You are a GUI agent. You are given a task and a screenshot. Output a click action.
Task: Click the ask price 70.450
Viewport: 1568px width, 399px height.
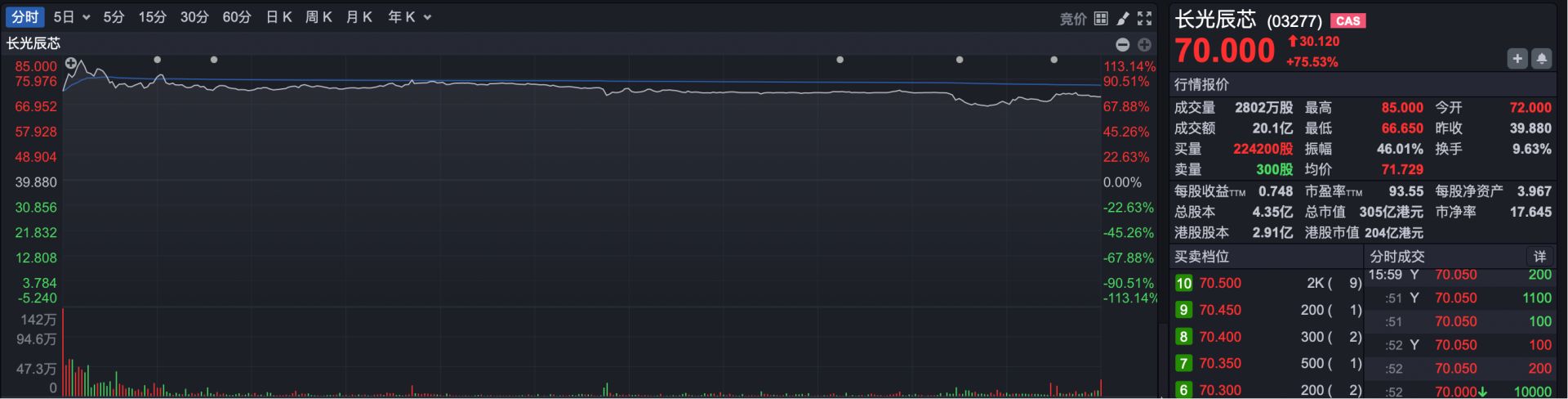coord(1220,311)
